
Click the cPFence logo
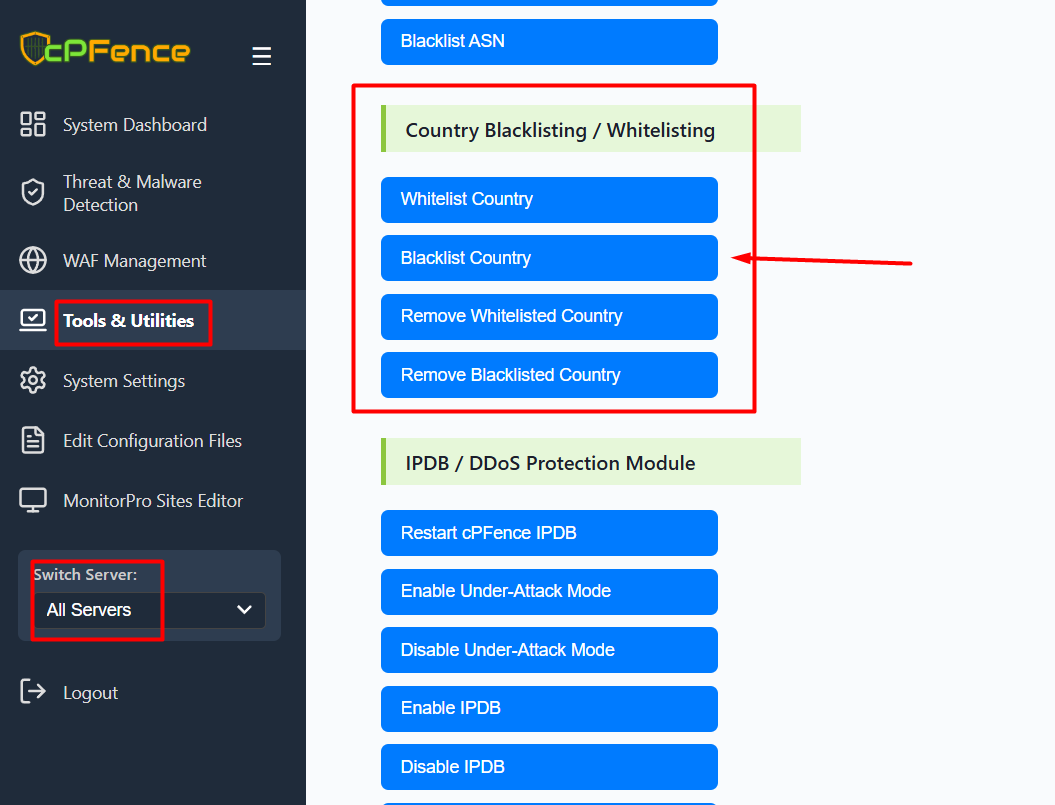104,49
